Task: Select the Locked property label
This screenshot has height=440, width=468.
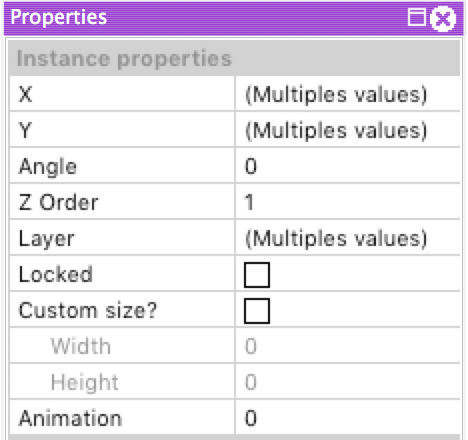Action: (55, 274)
